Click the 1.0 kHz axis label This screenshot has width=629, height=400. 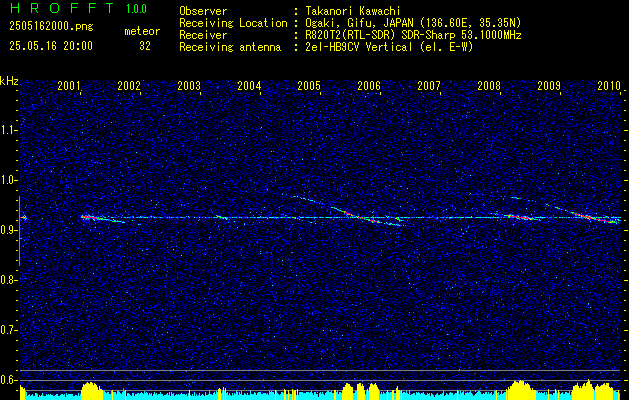coord(8,181)
